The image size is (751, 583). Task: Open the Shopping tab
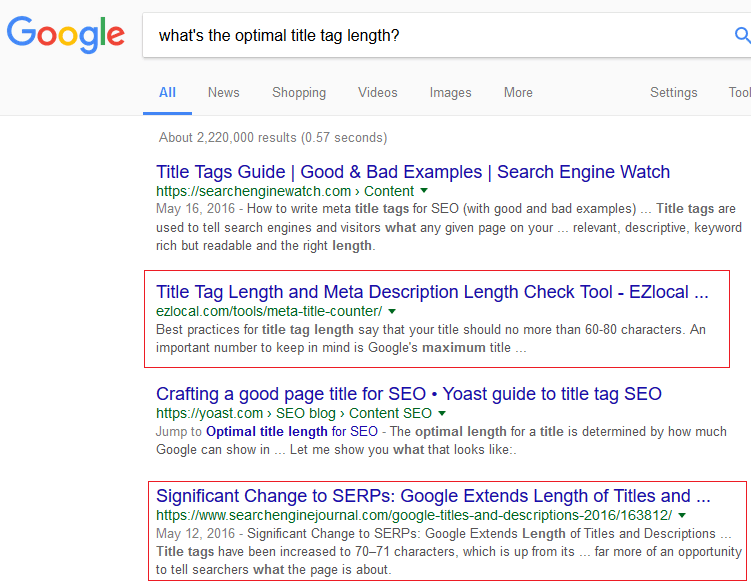299,92
